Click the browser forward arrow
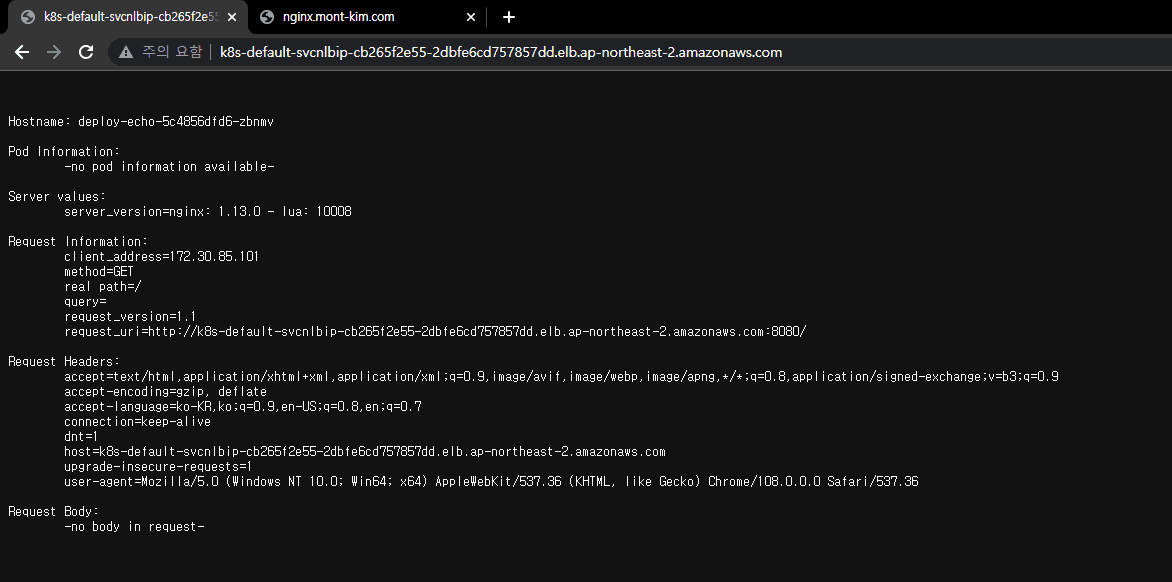The image size is (1172, 582). pyautogui.click(x=54, y=52)
